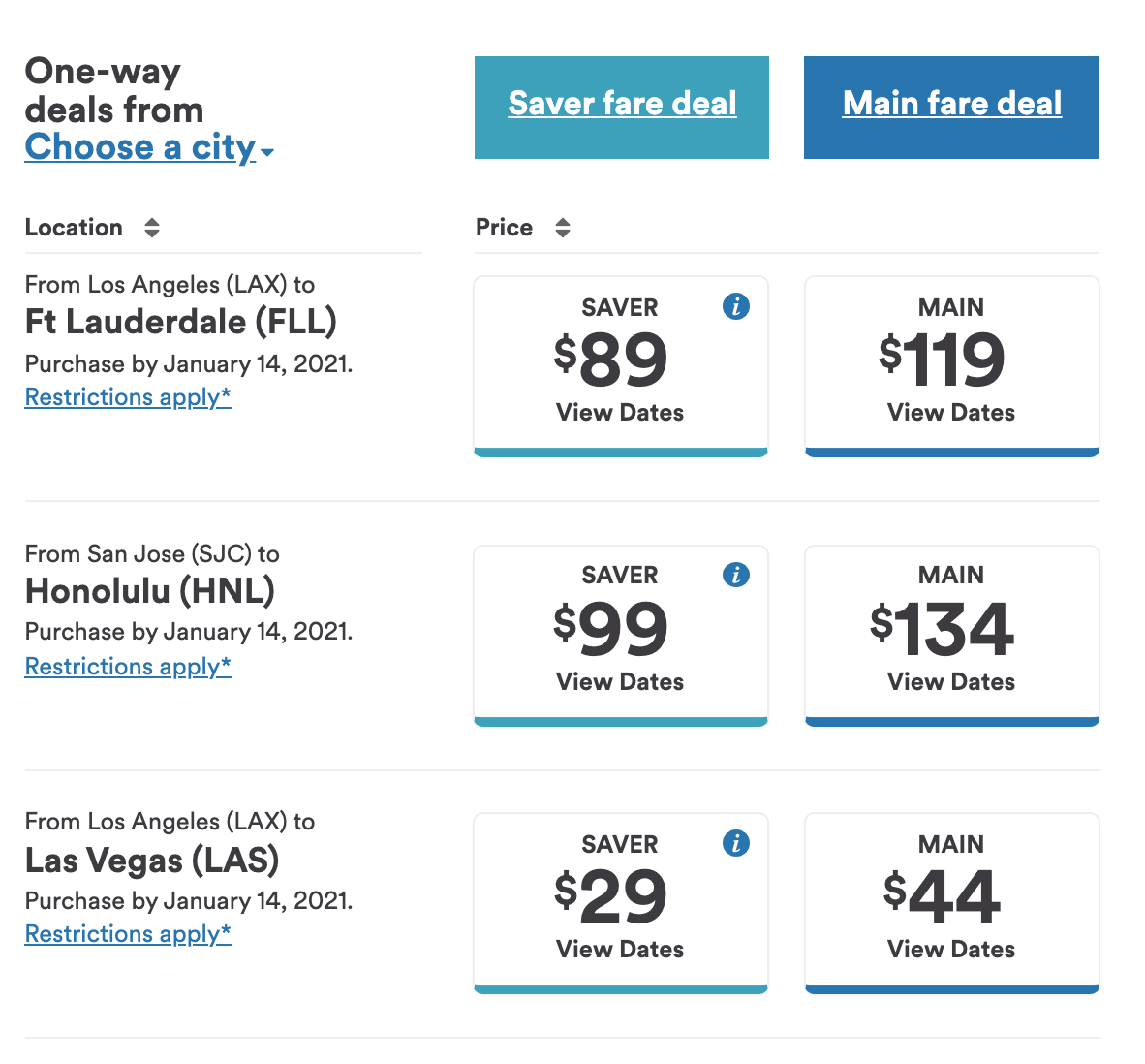
Task: Open Restrictions apply link for Las Vegas deal
Action: [128, 933]
